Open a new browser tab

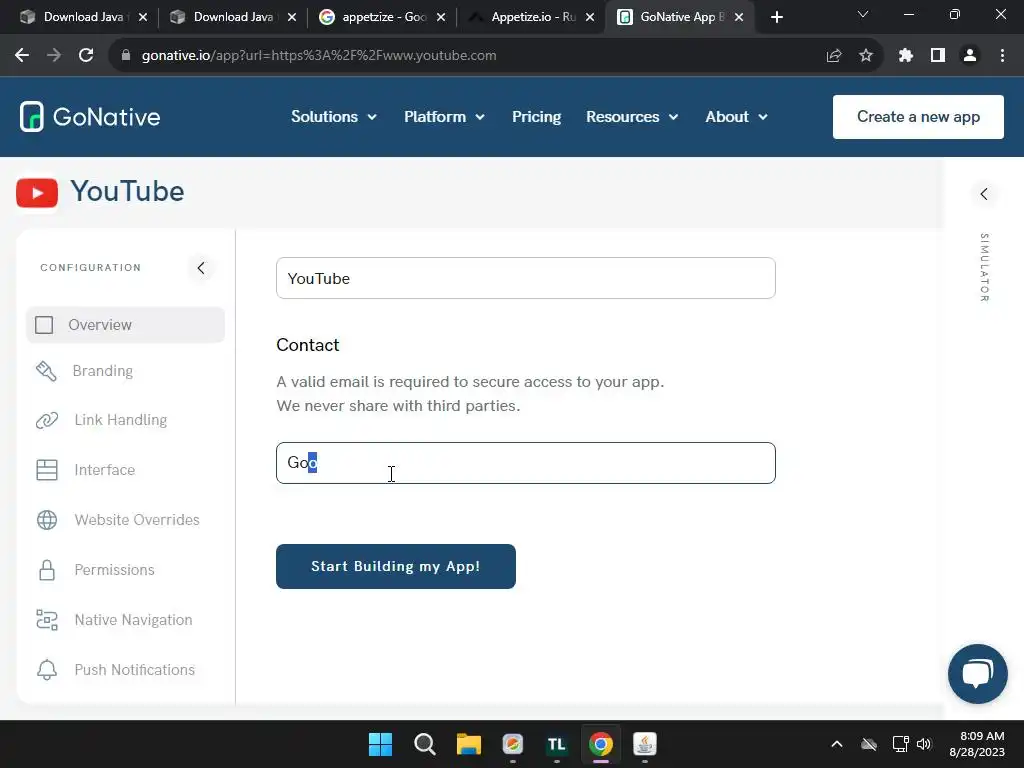point(776,17)
